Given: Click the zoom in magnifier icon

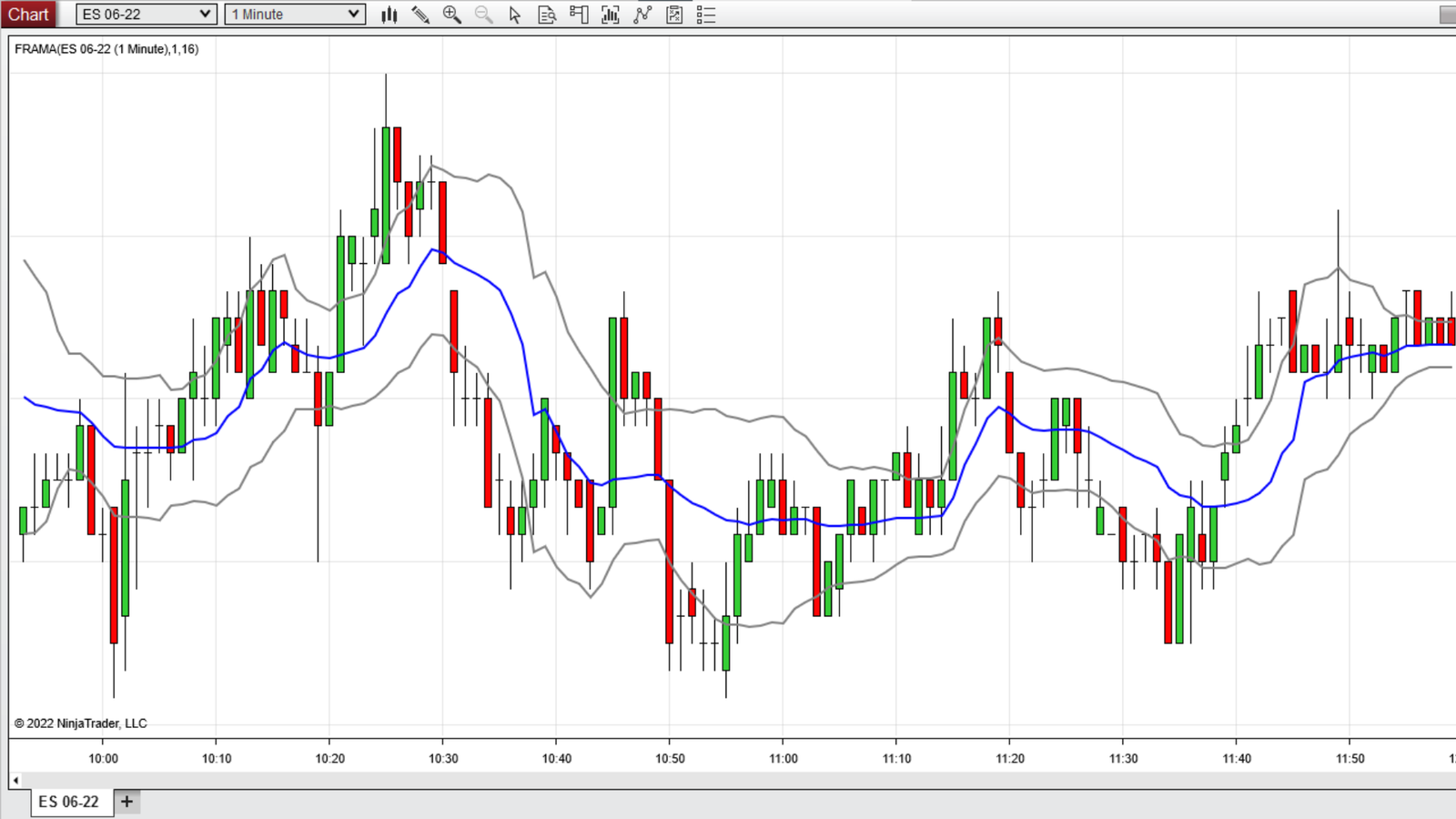Looking at the screenshot, I should pos(451,15).
